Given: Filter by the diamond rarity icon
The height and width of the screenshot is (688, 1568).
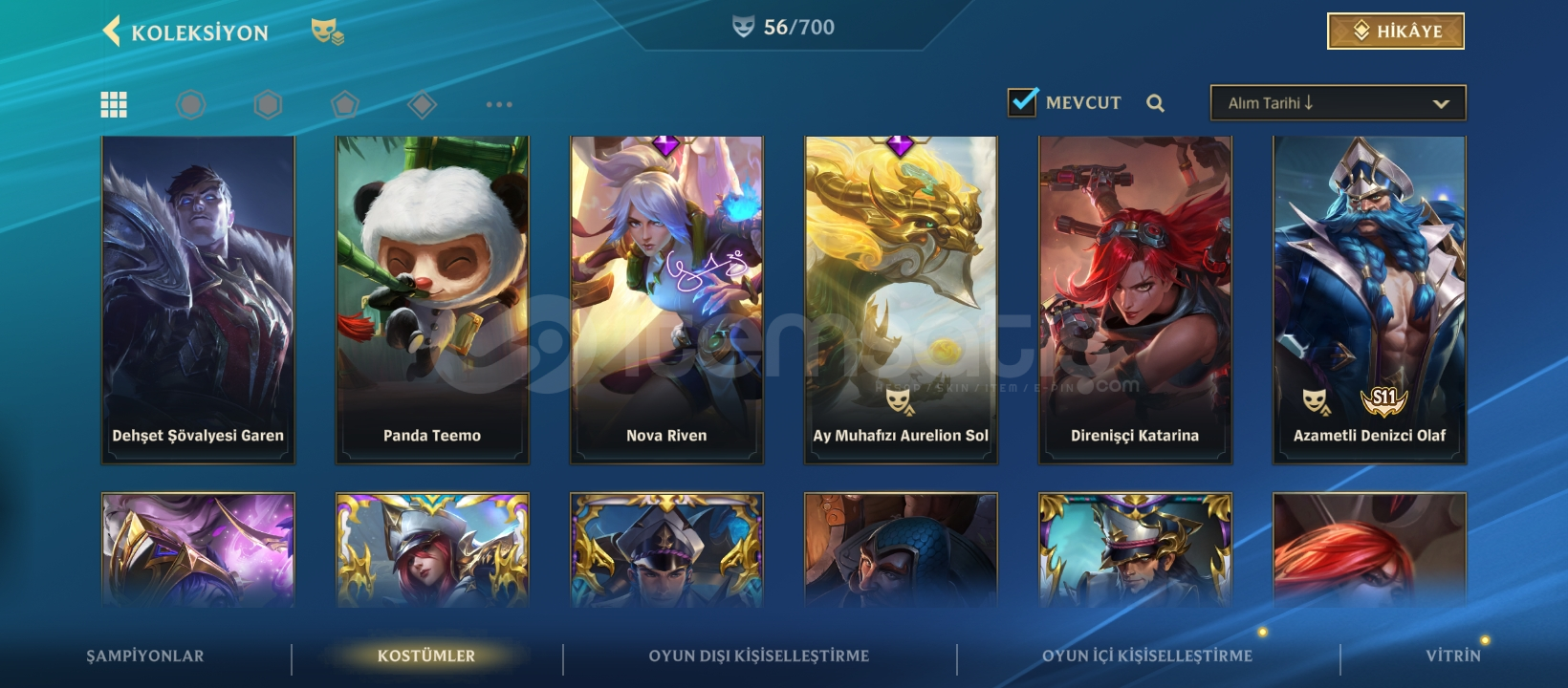Looking at the screenshot, I should click(422, 104).
